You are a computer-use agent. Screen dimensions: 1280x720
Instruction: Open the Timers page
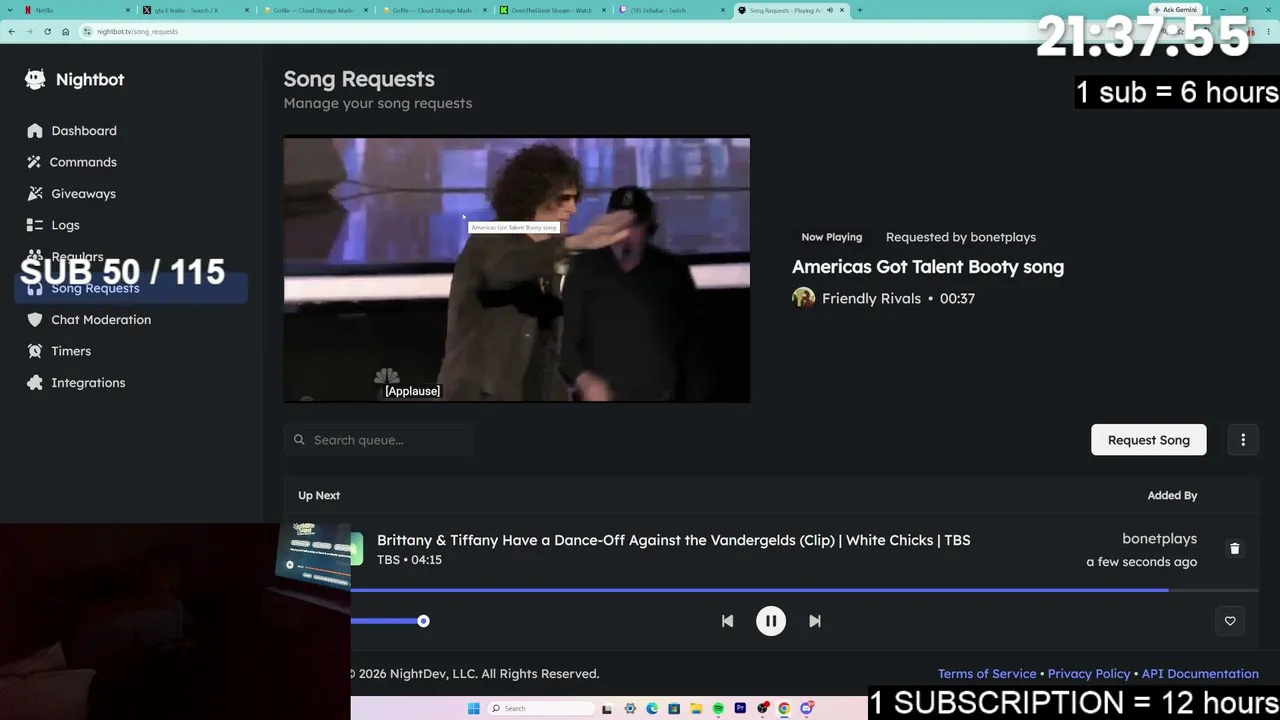coord(71,351)
